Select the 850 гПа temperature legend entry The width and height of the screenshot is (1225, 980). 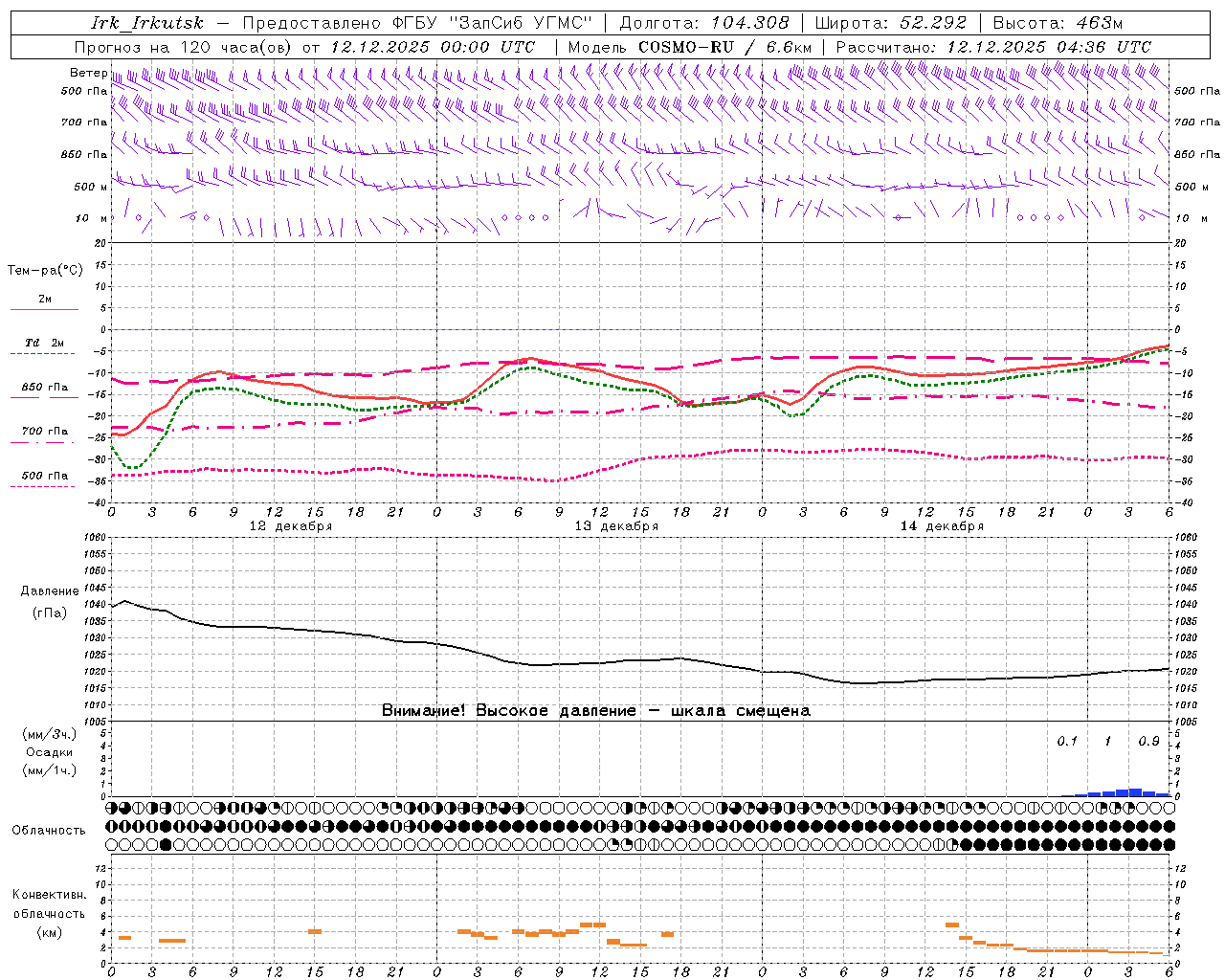[44, 388]
